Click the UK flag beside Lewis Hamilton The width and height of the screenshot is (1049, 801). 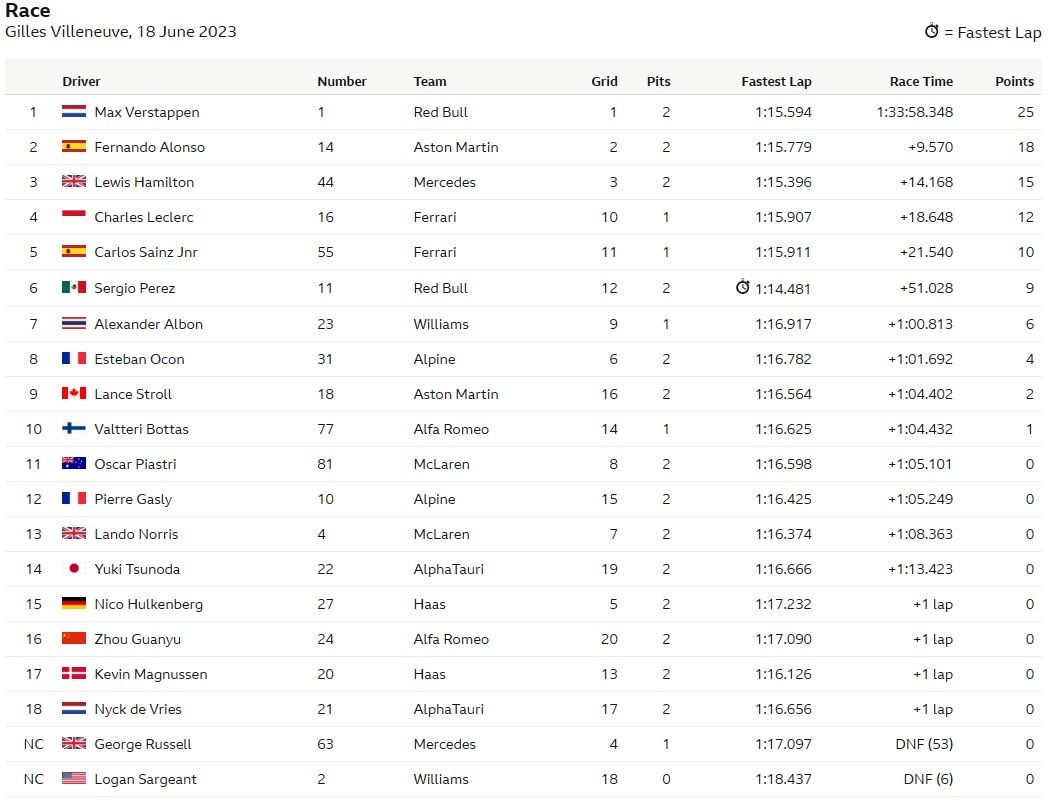[x=74, y=182]
